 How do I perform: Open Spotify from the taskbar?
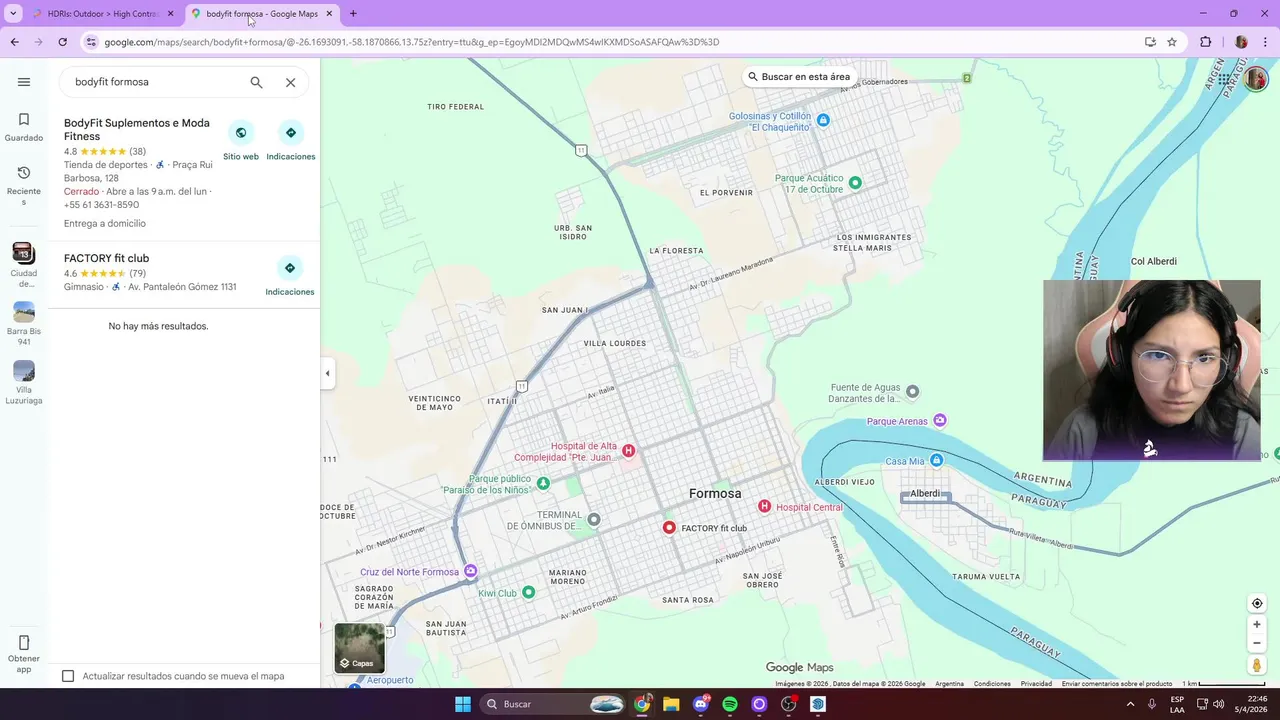point(730,704)
